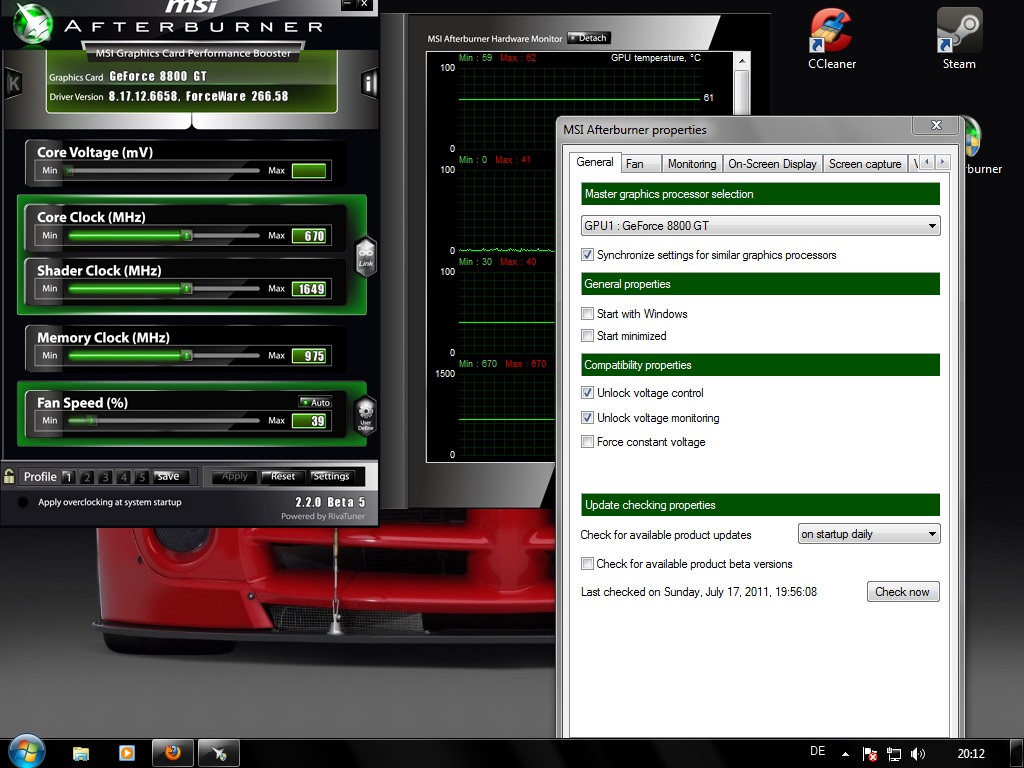The image size is (1024, 768).
Task: Open the GPU1 GeForce 8800 GT dropdown
Action: (760, 225)
